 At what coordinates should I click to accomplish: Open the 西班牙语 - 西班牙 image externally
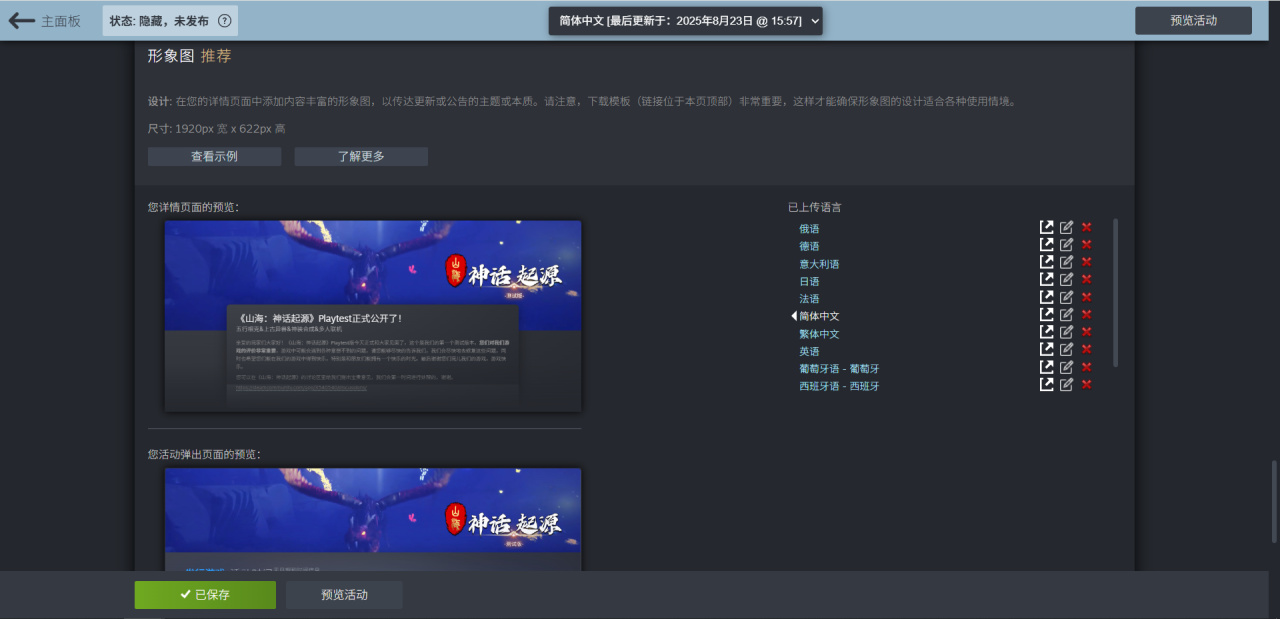coord(1047,385)
